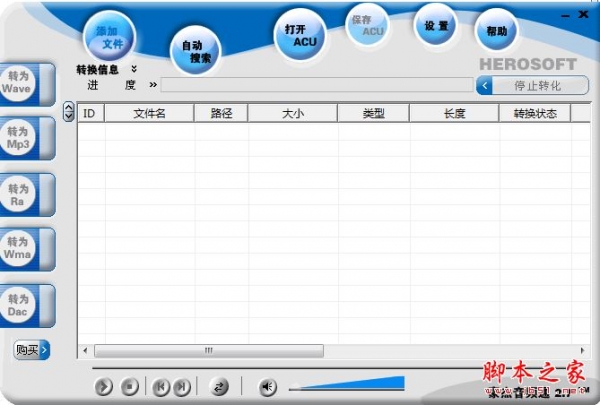Click the blue volume slider
Screen dimensions: 600x405
point(347,383)
